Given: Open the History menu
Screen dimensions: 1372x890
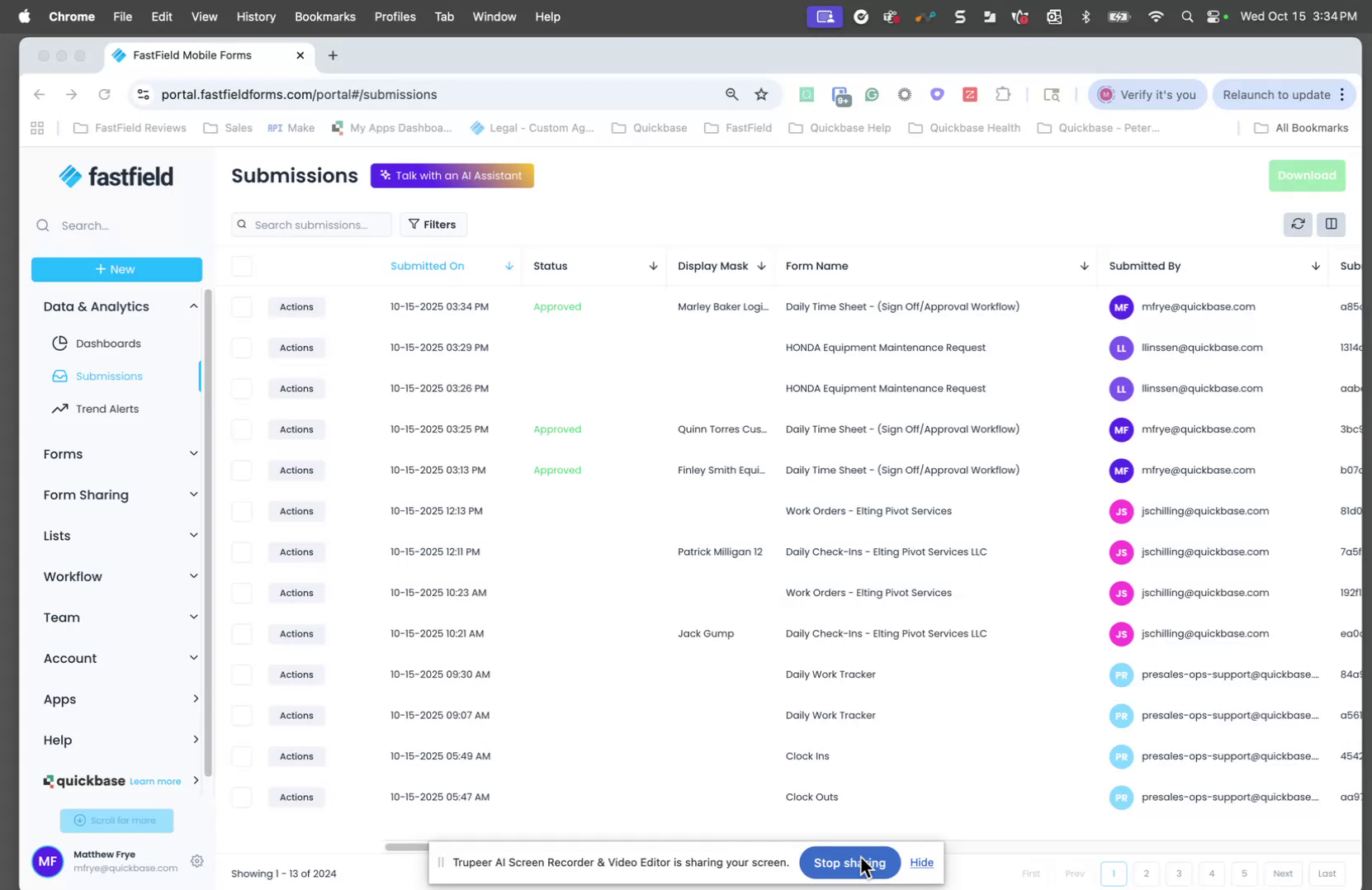Looking at the screenshot, I should 256,17.
